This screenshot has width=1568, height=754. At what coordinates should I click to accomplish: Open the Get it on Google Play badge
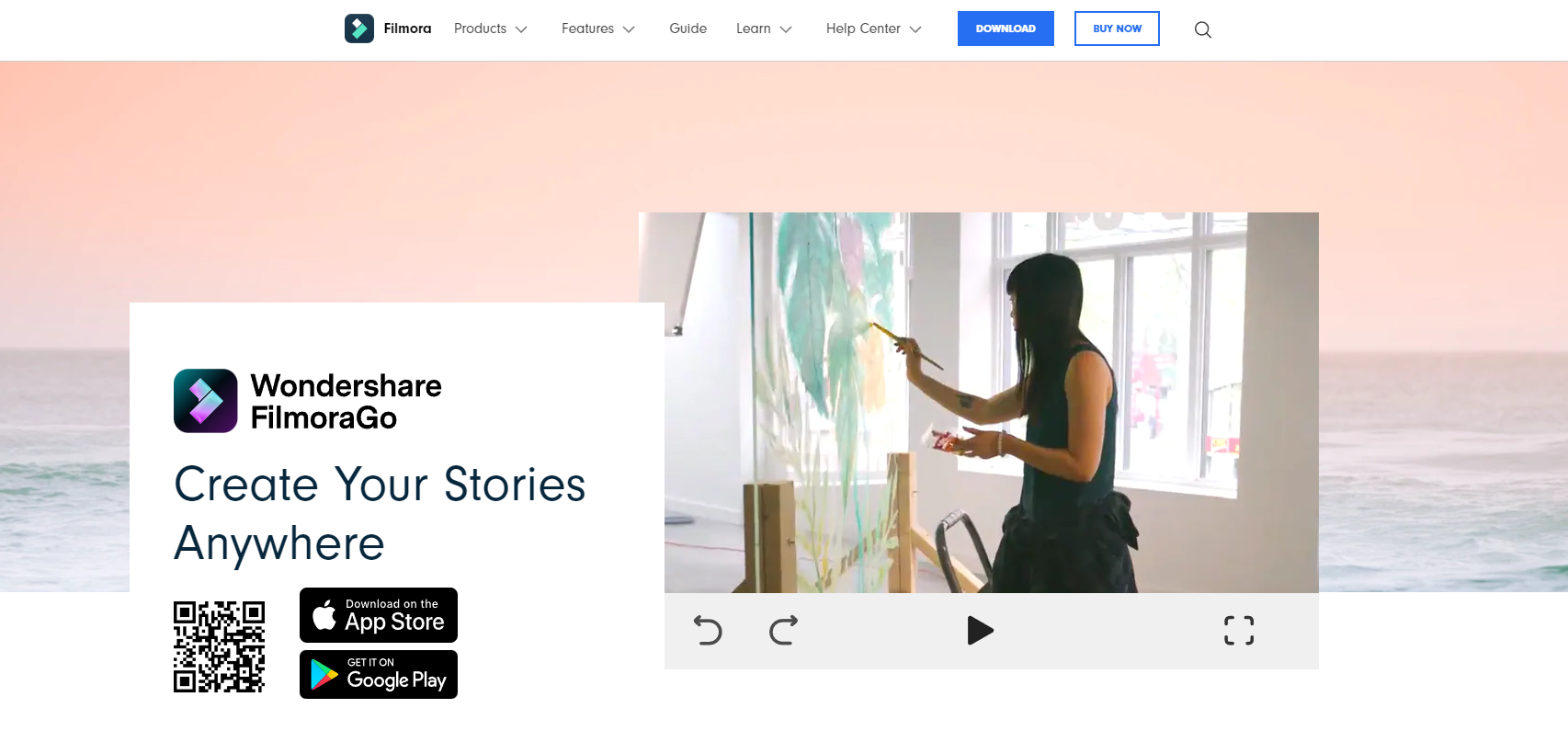point(379,675)
